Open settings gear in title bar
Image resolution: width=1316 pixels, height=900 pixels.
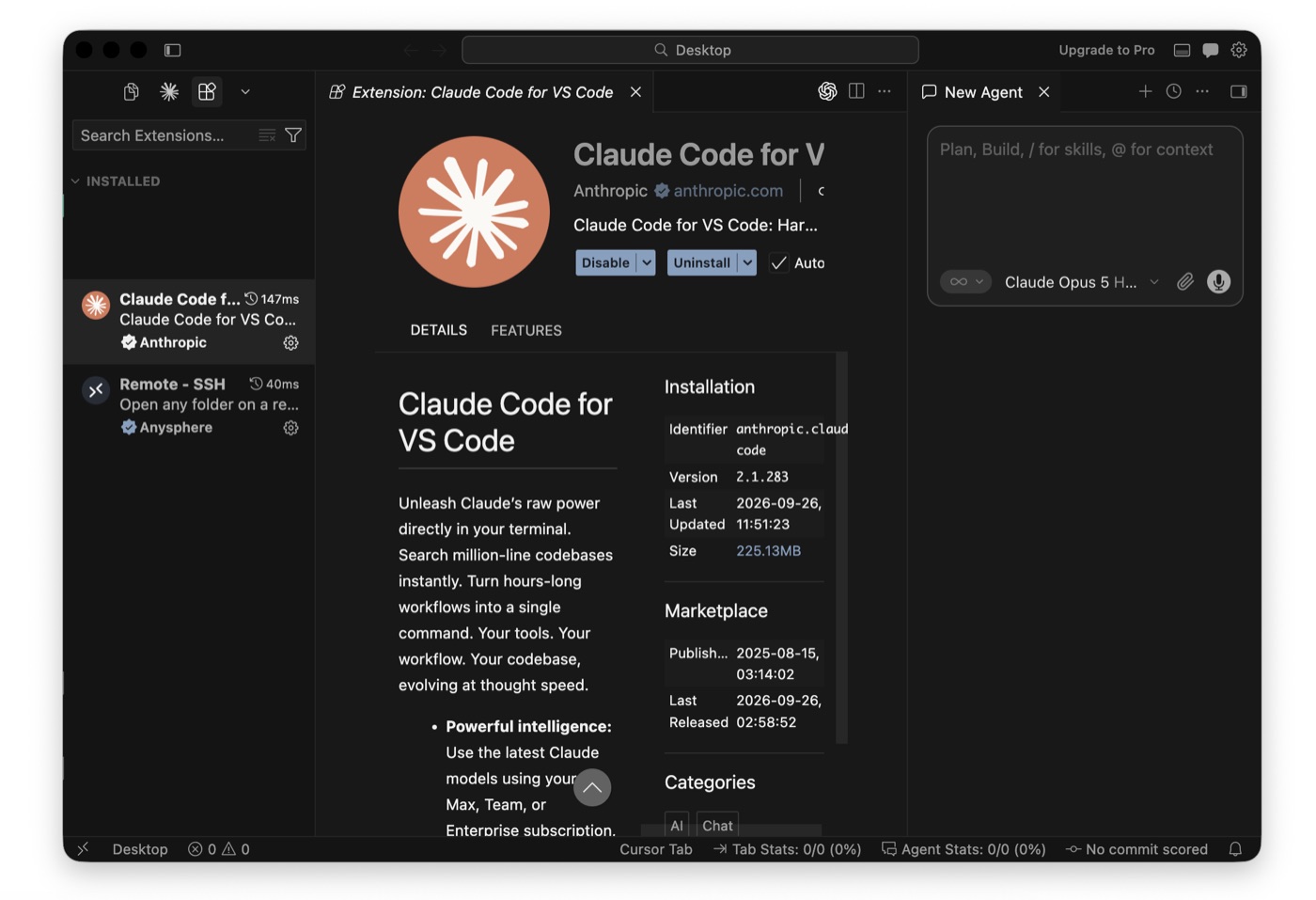1239,50
